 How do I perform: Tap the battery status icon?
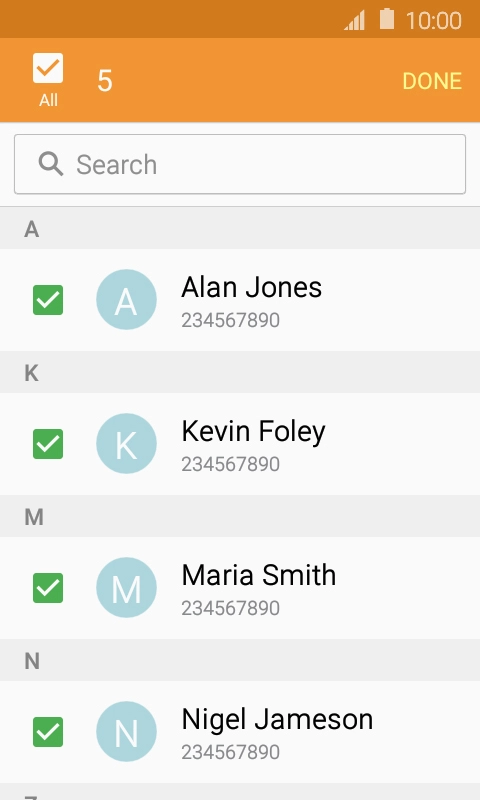[x=387, y=19]
